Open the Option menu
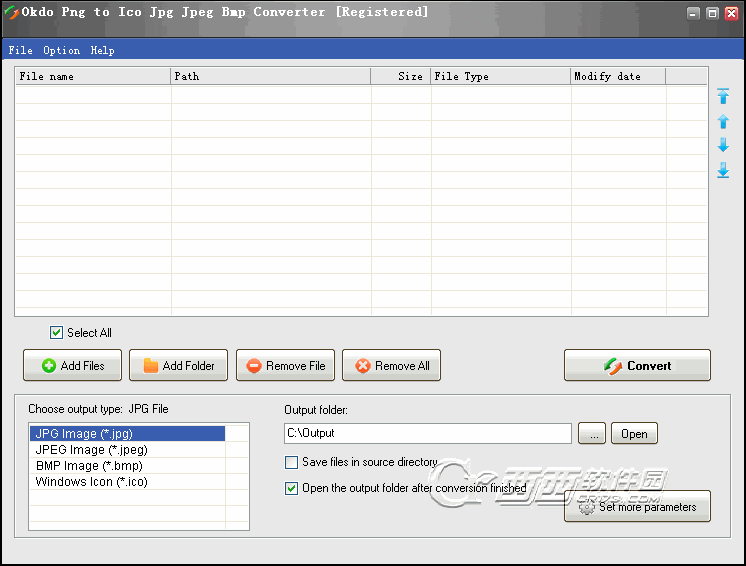This screenshot has height=566, width=746. tap(61, 50)
